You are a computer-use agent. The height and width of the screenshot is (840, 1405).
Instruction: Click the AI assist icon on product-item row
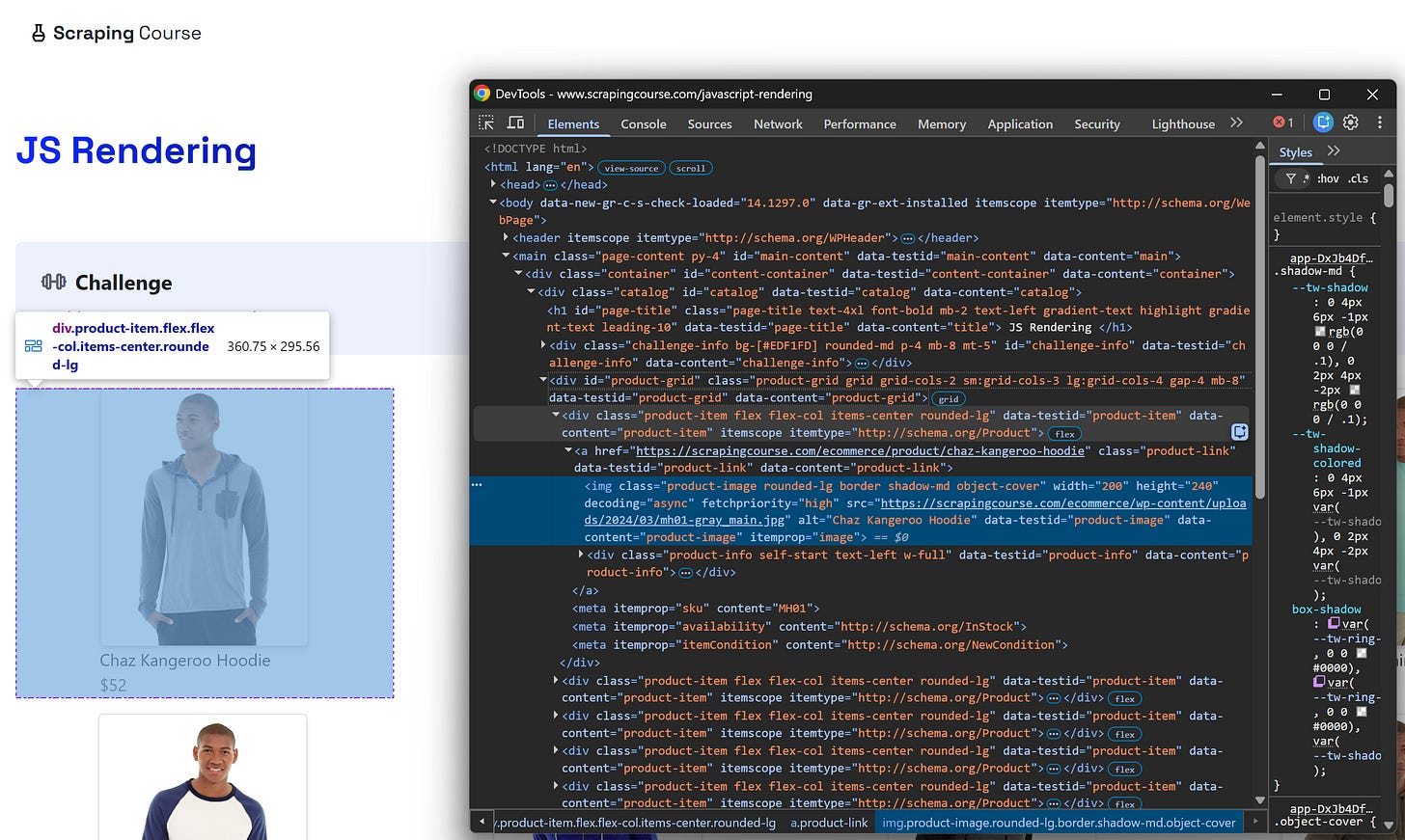tap(1240, 432)
